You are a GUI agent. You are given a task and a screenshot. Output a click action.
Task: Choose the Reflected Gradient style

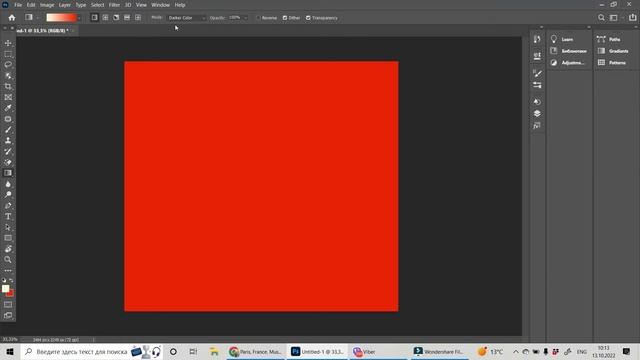tap(127, 18)
